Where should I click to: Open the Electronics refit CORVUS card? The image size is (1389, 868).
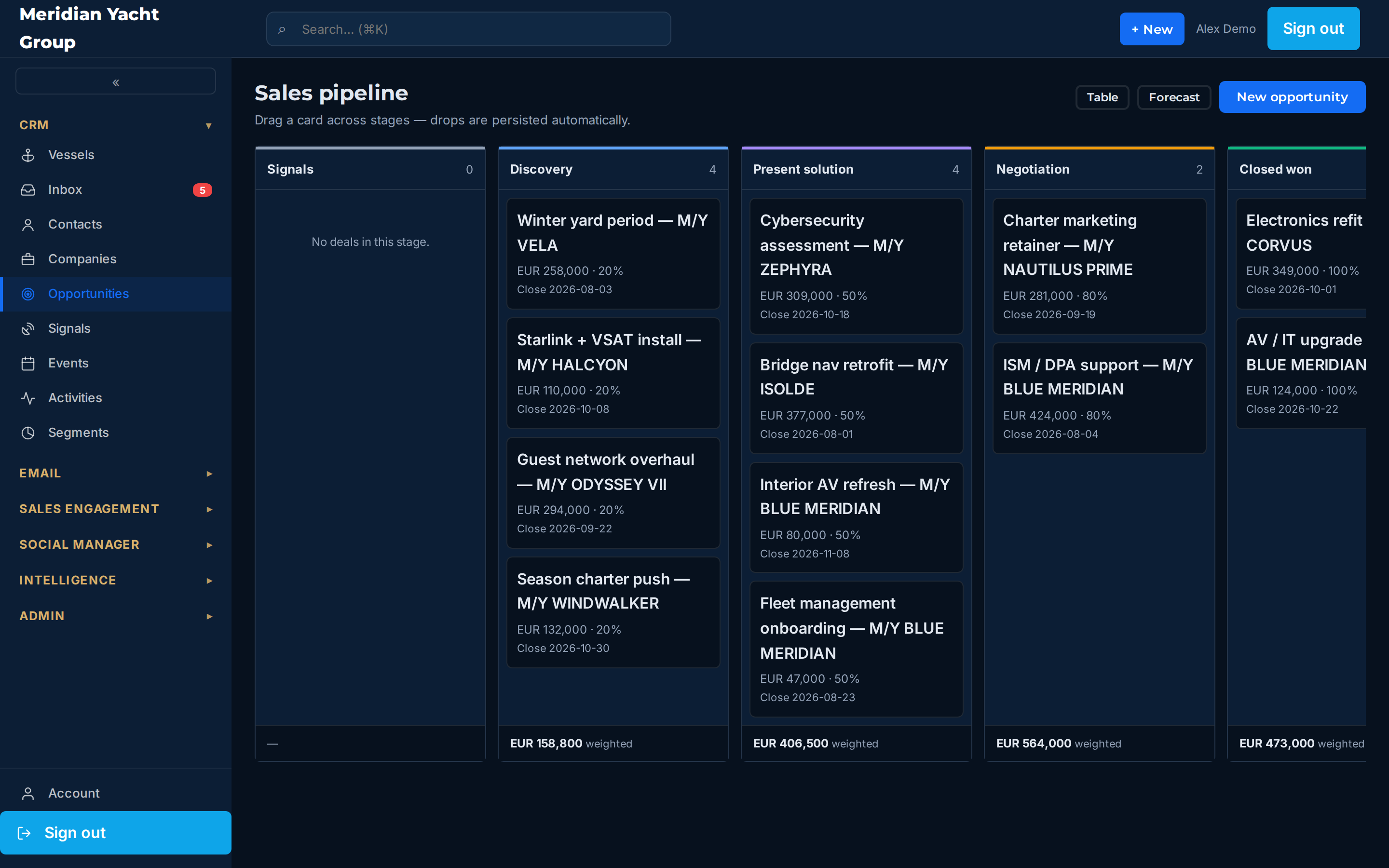[1301, 254]
